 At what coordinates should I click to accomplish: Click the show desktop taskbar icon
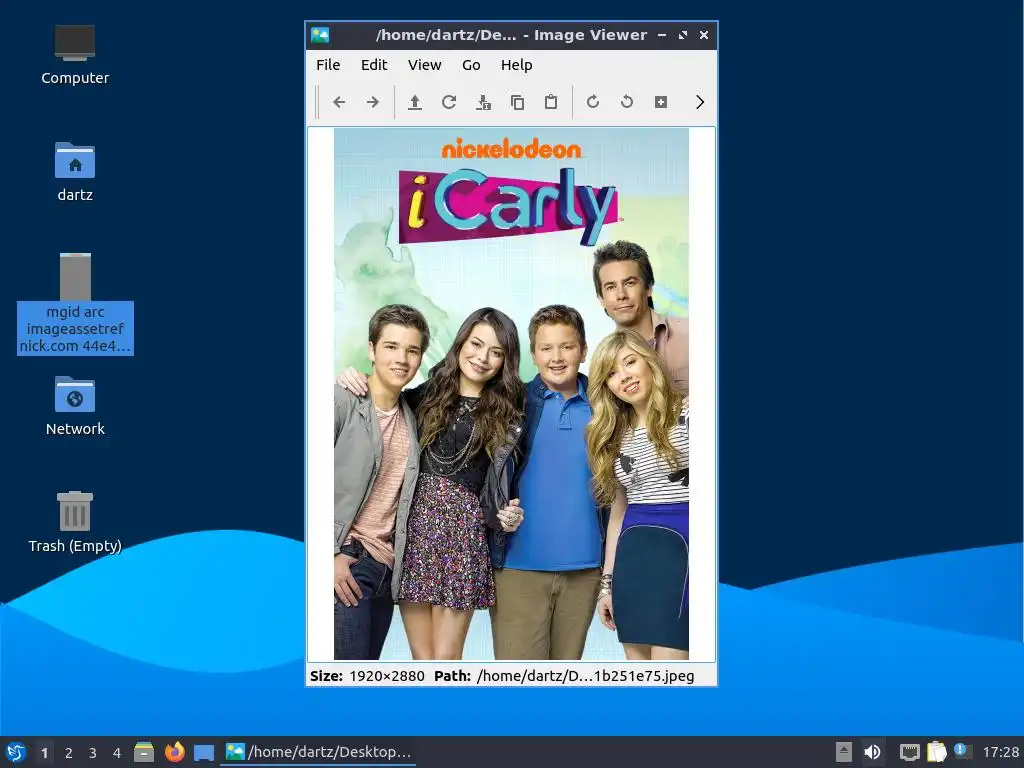204,753
